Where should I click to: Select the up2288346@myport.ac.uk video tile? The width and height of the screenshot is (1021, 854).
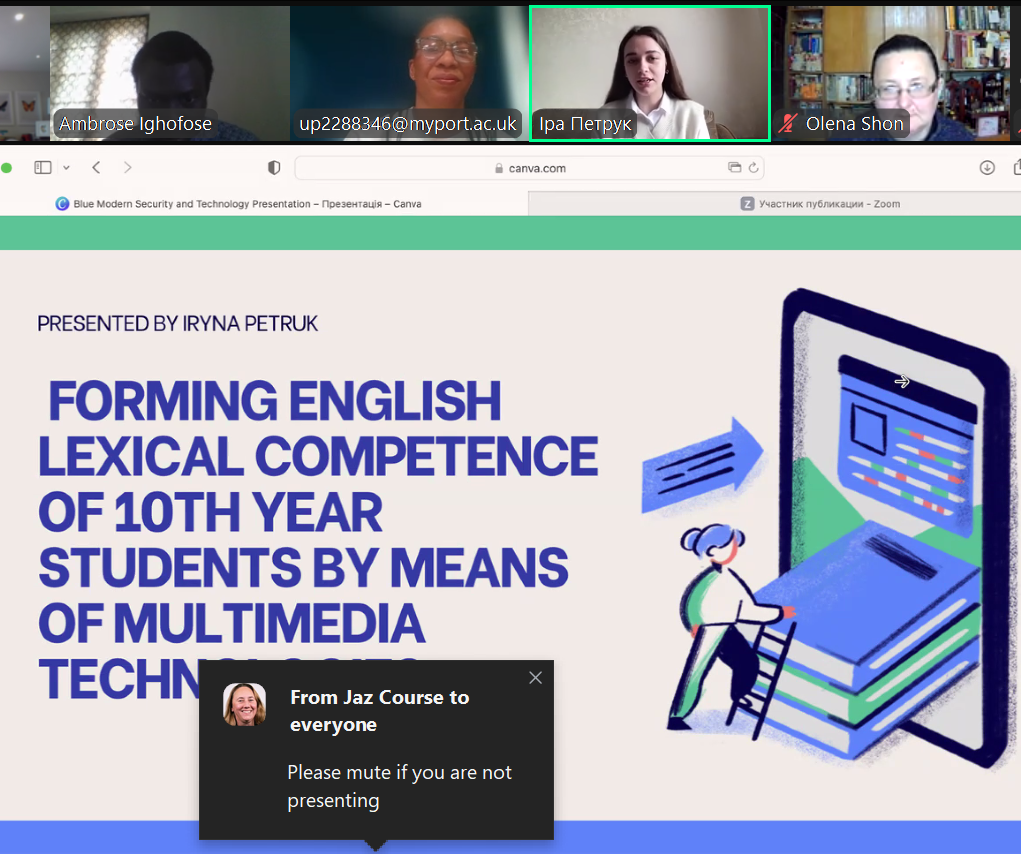pos(408,70)
